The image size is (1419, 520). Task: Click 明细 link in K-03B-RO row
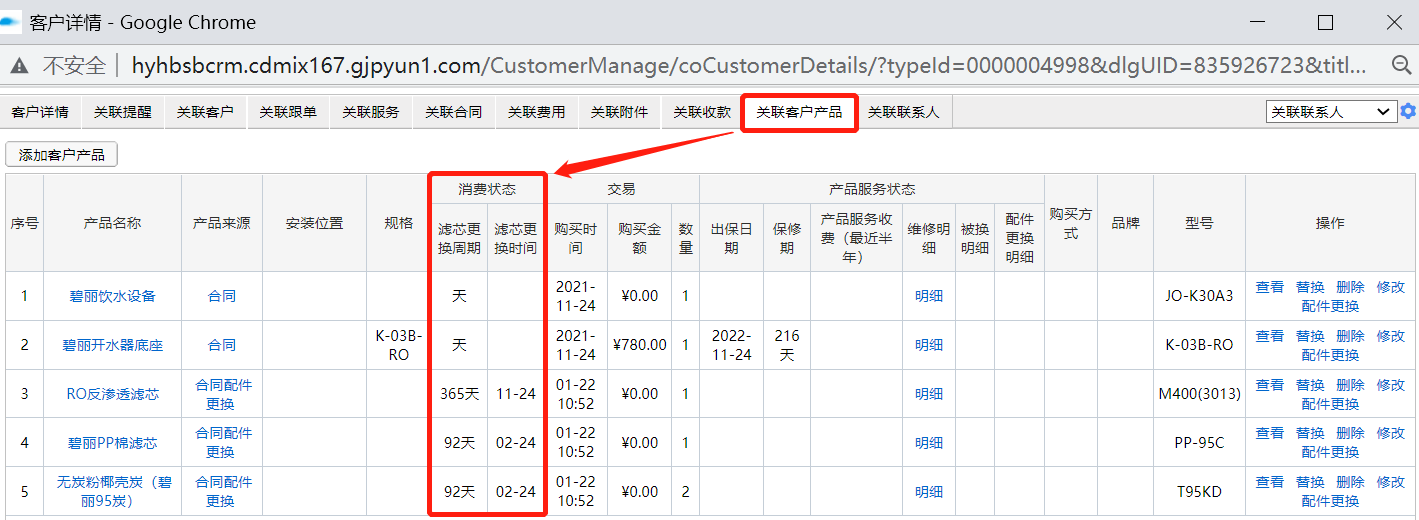pos(929,345)
